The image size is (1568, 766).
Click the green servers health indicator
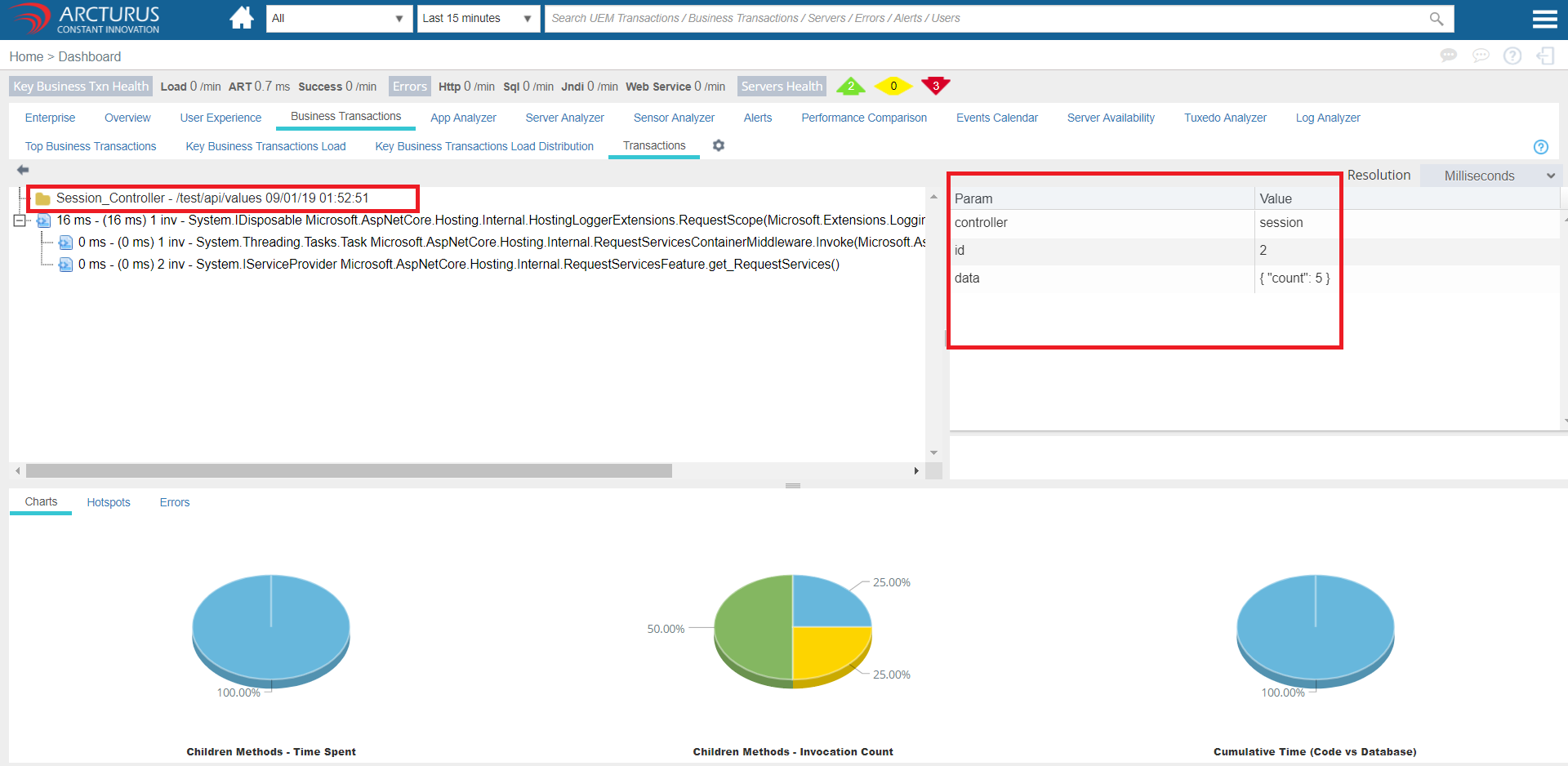coord(851,86)
